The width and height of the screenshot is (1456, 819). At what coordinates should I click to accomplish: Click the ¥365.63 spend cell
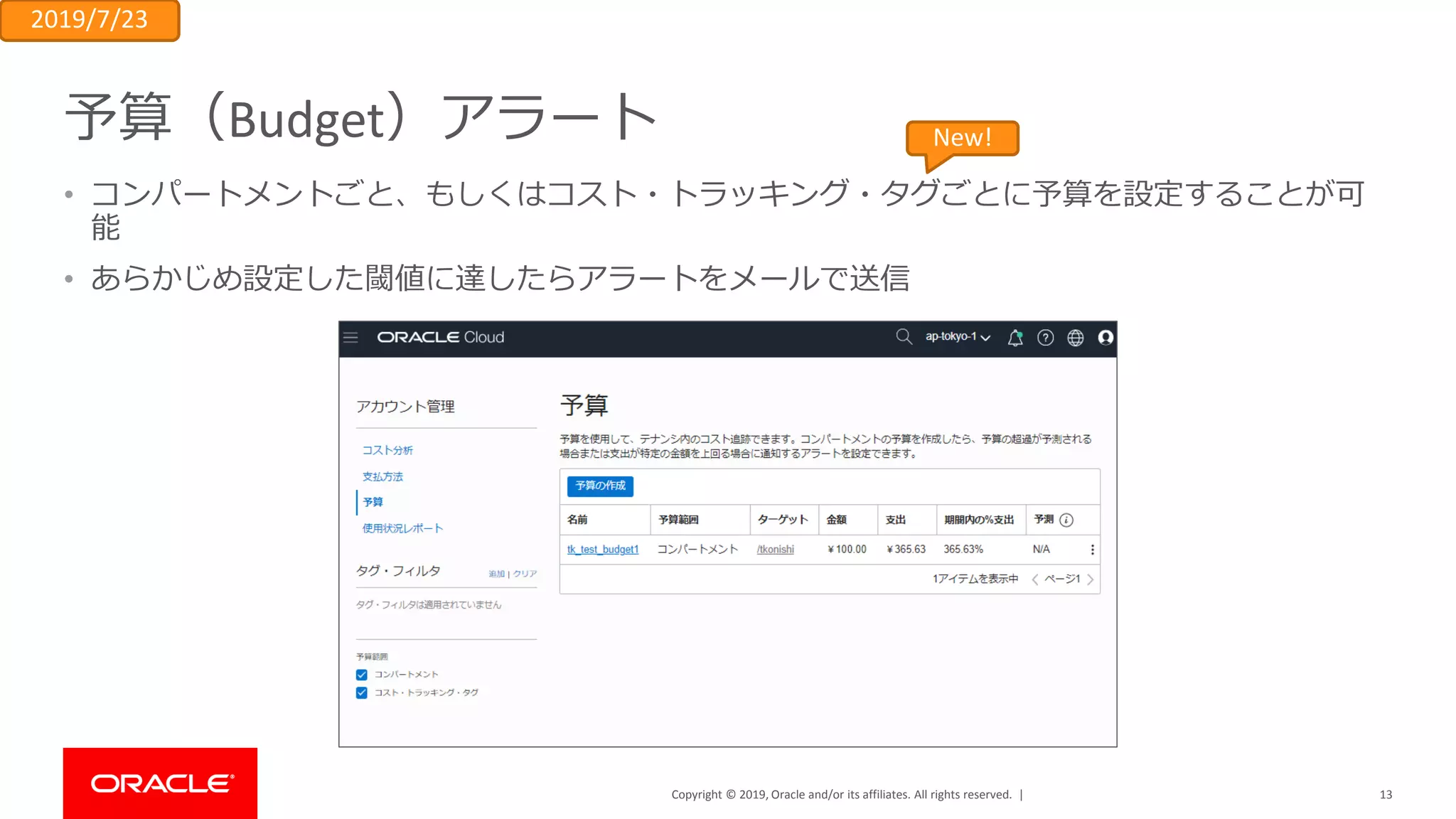click(906, 550)
